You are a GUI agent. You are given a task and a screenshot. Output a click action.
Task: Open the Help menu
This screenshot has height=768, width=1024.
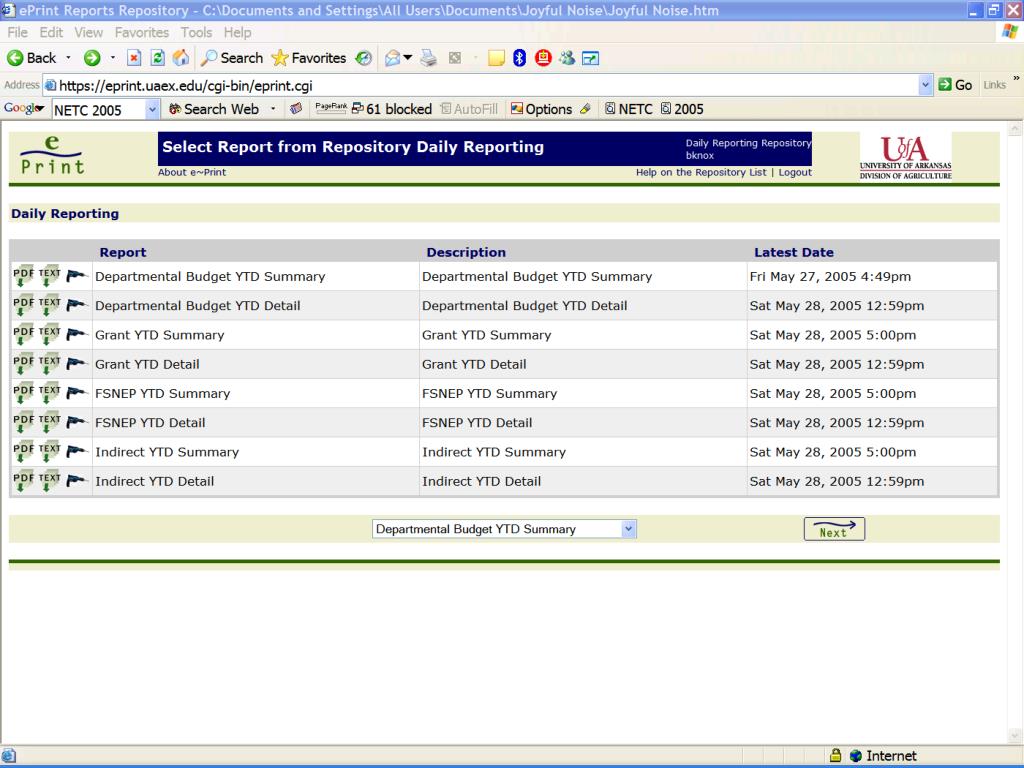pyautogui.click(x=237, y=32)
